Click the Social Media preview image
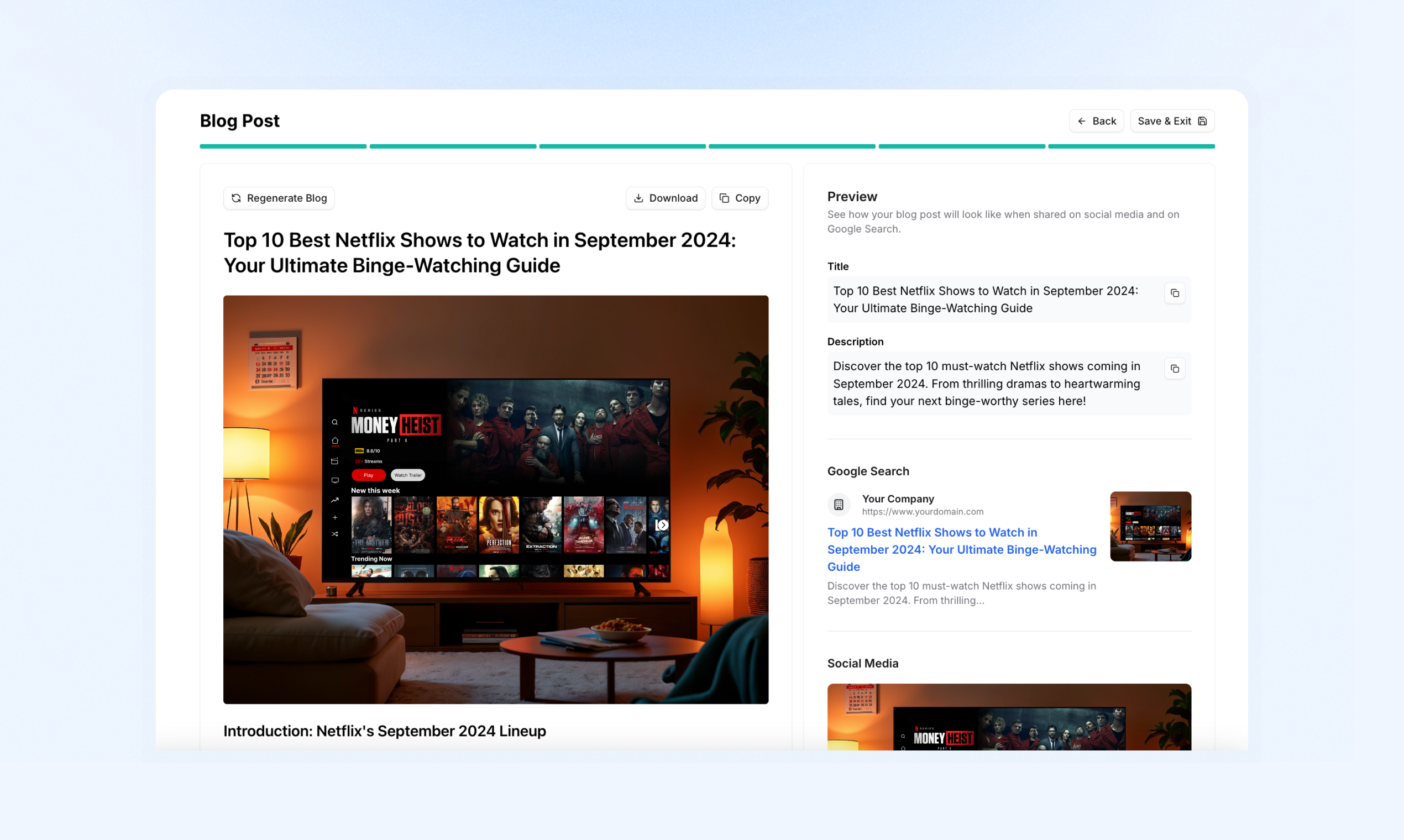 [x=1008, y=716]
